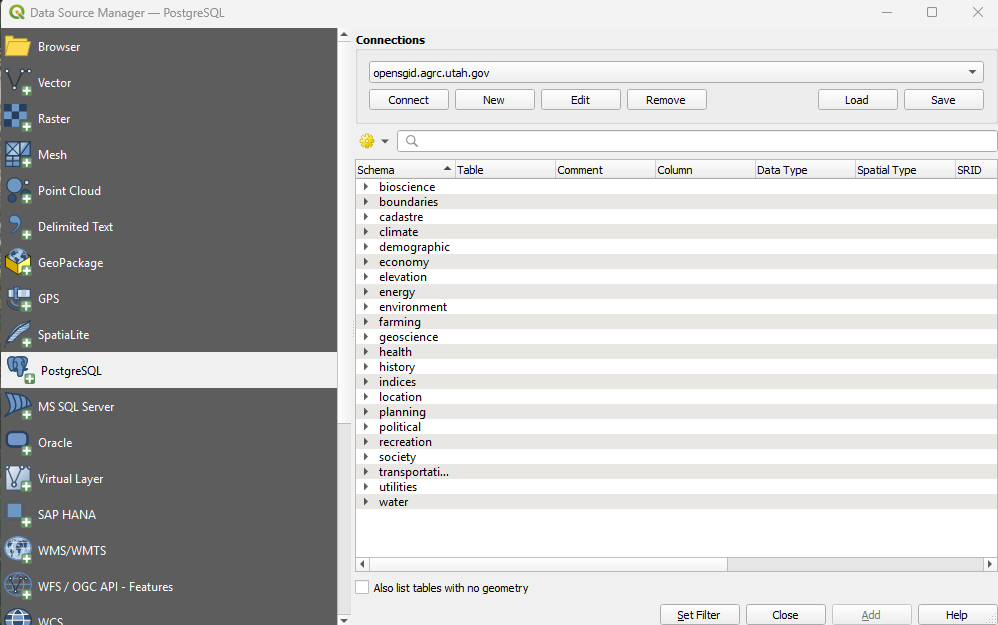Screen dimensions: 998x625
Task: Expand the elevation schema
Action: (366, 276)
